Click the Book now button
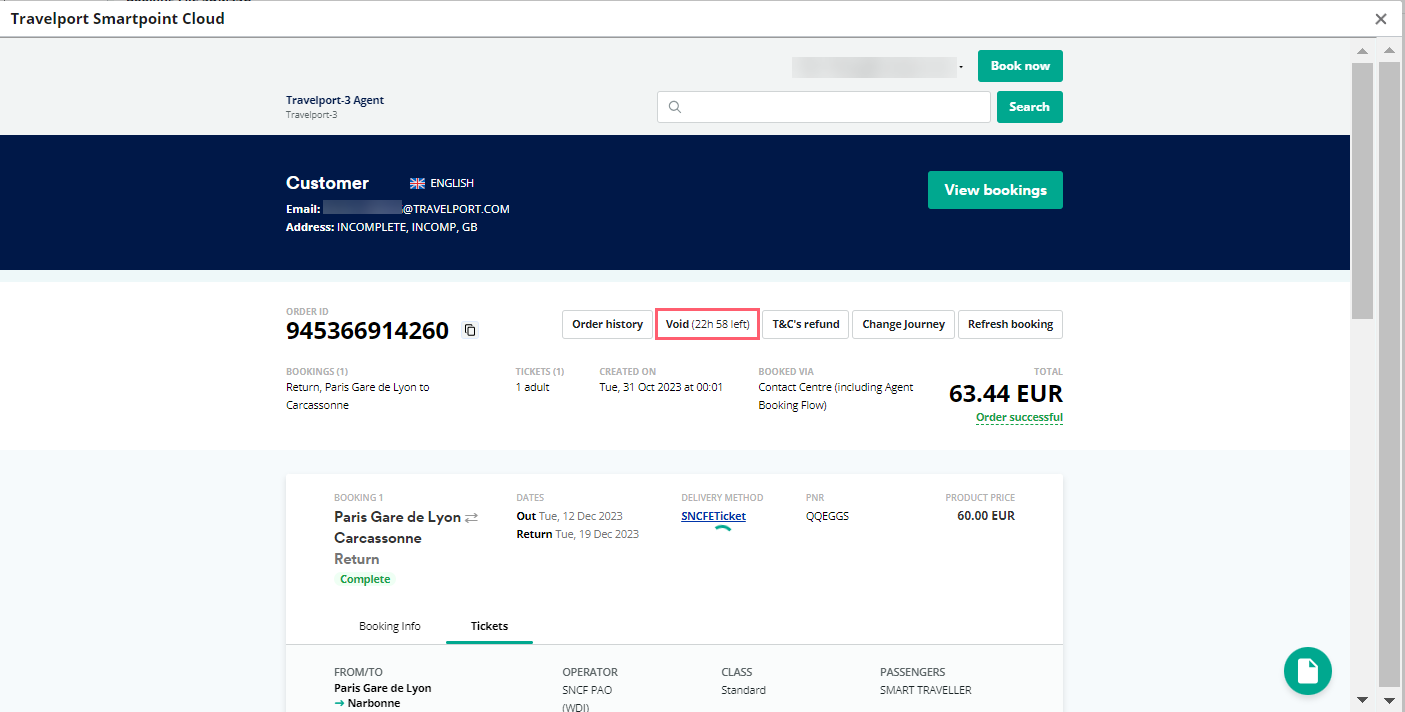This screenshot has width=1405, height=712. tap(1020, 66)
